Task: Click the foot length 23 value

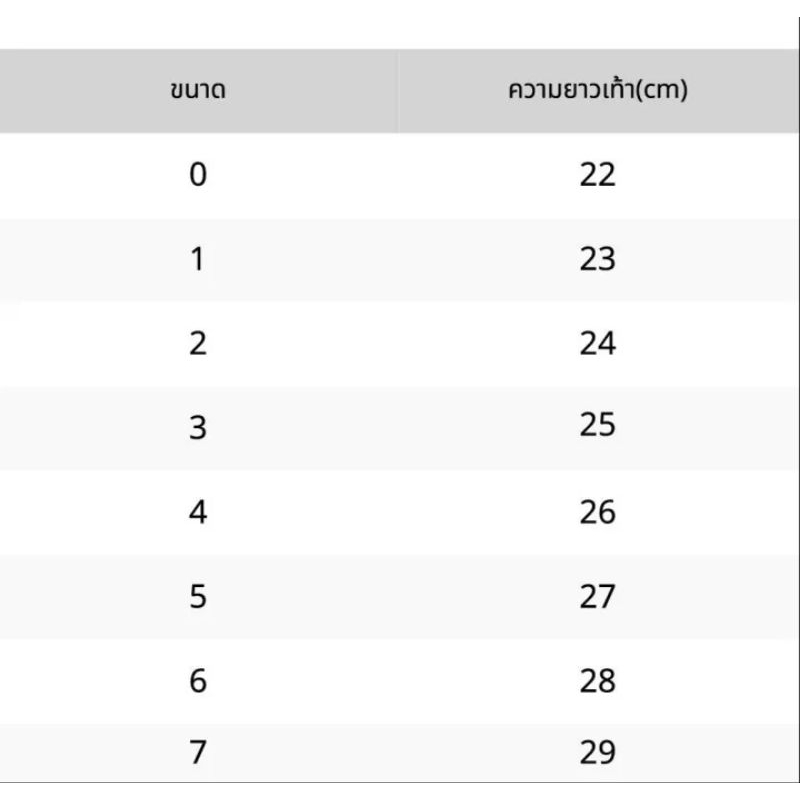Action: tap(598, 259)
